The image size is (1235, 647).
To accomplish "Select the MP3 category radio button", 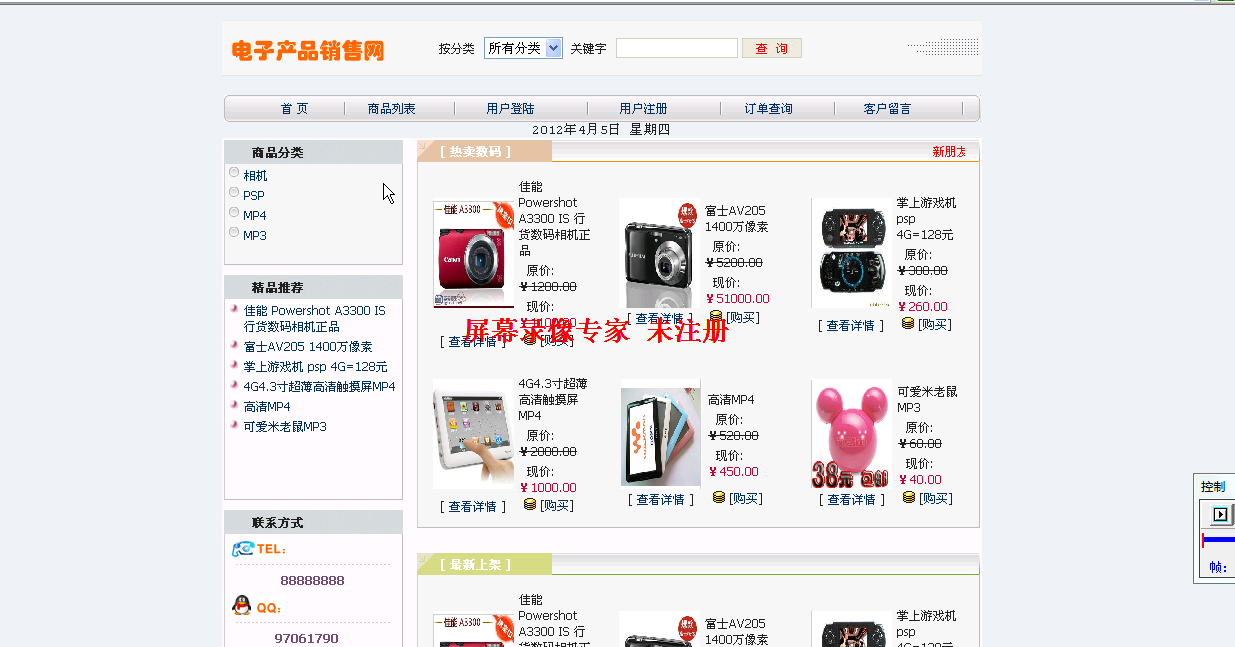I will coord(234,232).
